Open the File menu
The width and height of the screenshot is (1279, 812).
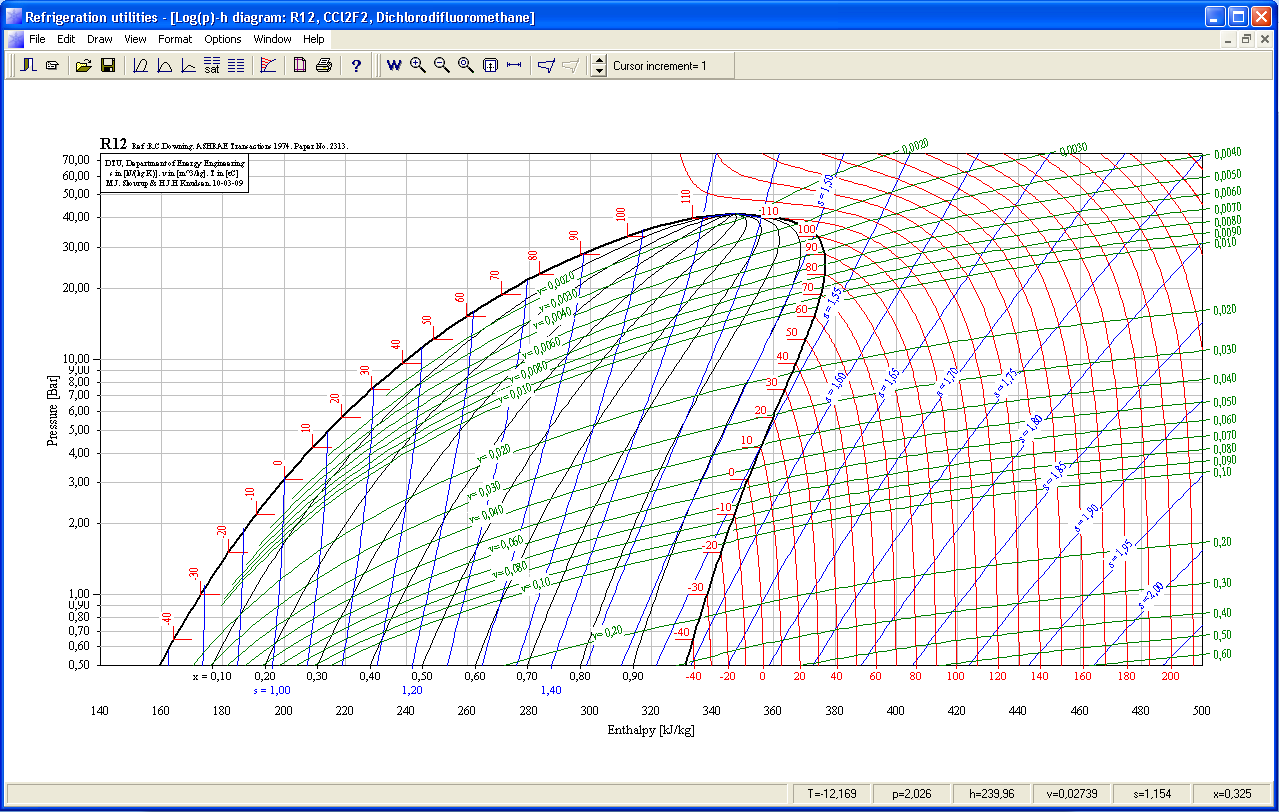37,39
